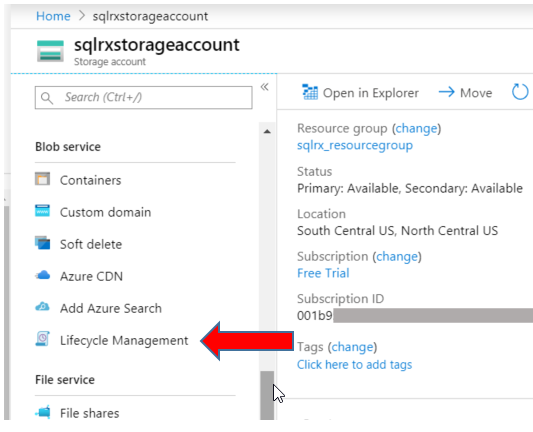Open Free Trial subscription link

[x=323, y=273]
